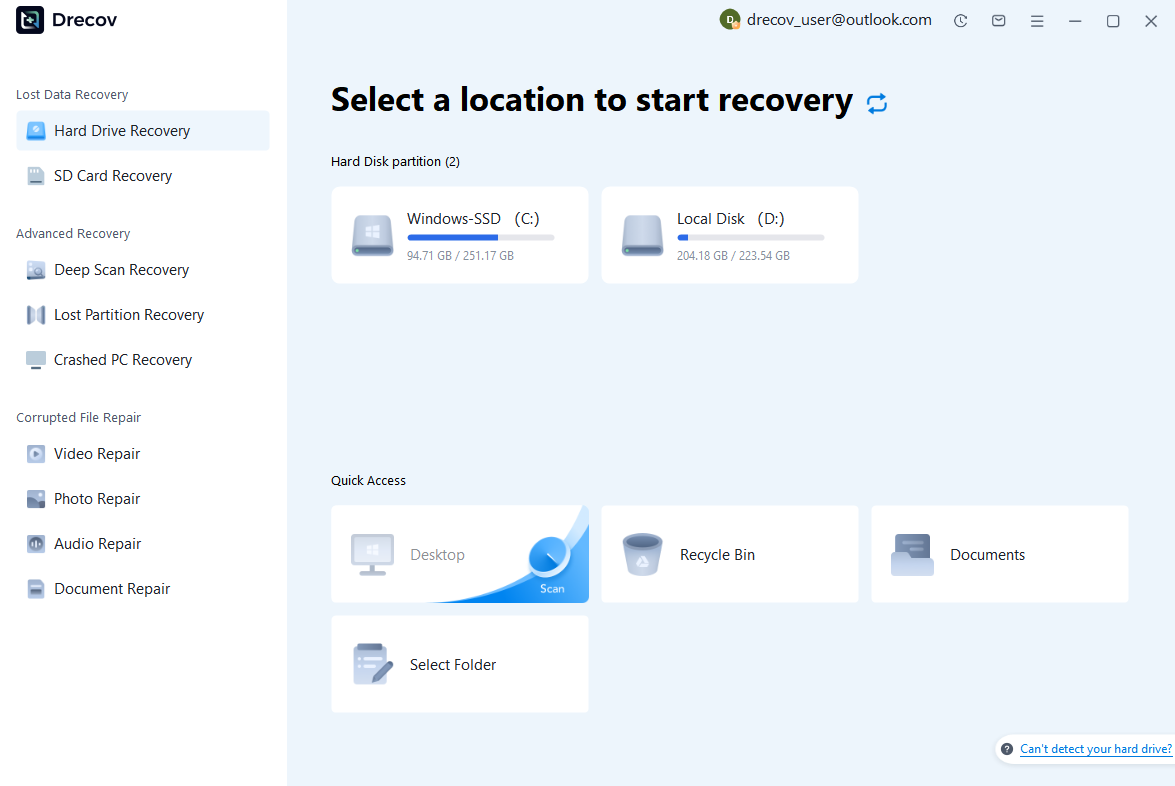
Task: Open the hamburger menu
Action: point(1037,20)
